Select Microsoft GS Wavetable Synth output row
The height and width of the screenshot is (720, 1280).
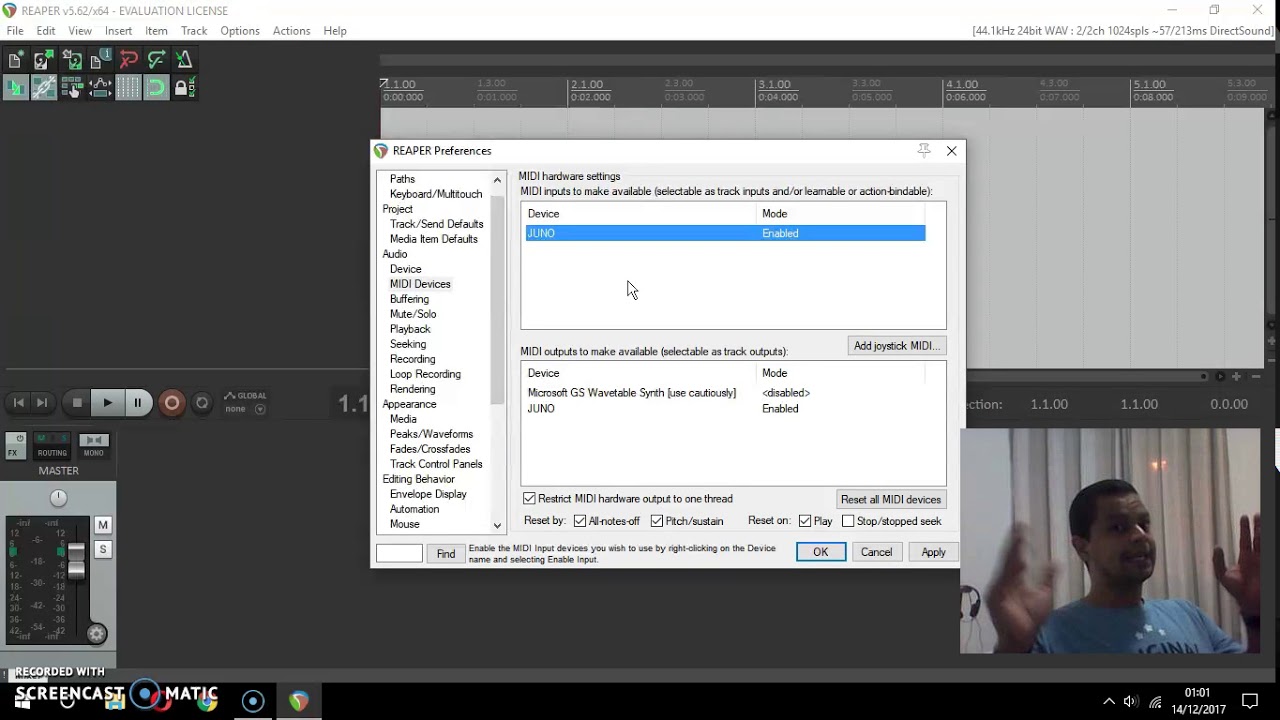coord(725,393)
